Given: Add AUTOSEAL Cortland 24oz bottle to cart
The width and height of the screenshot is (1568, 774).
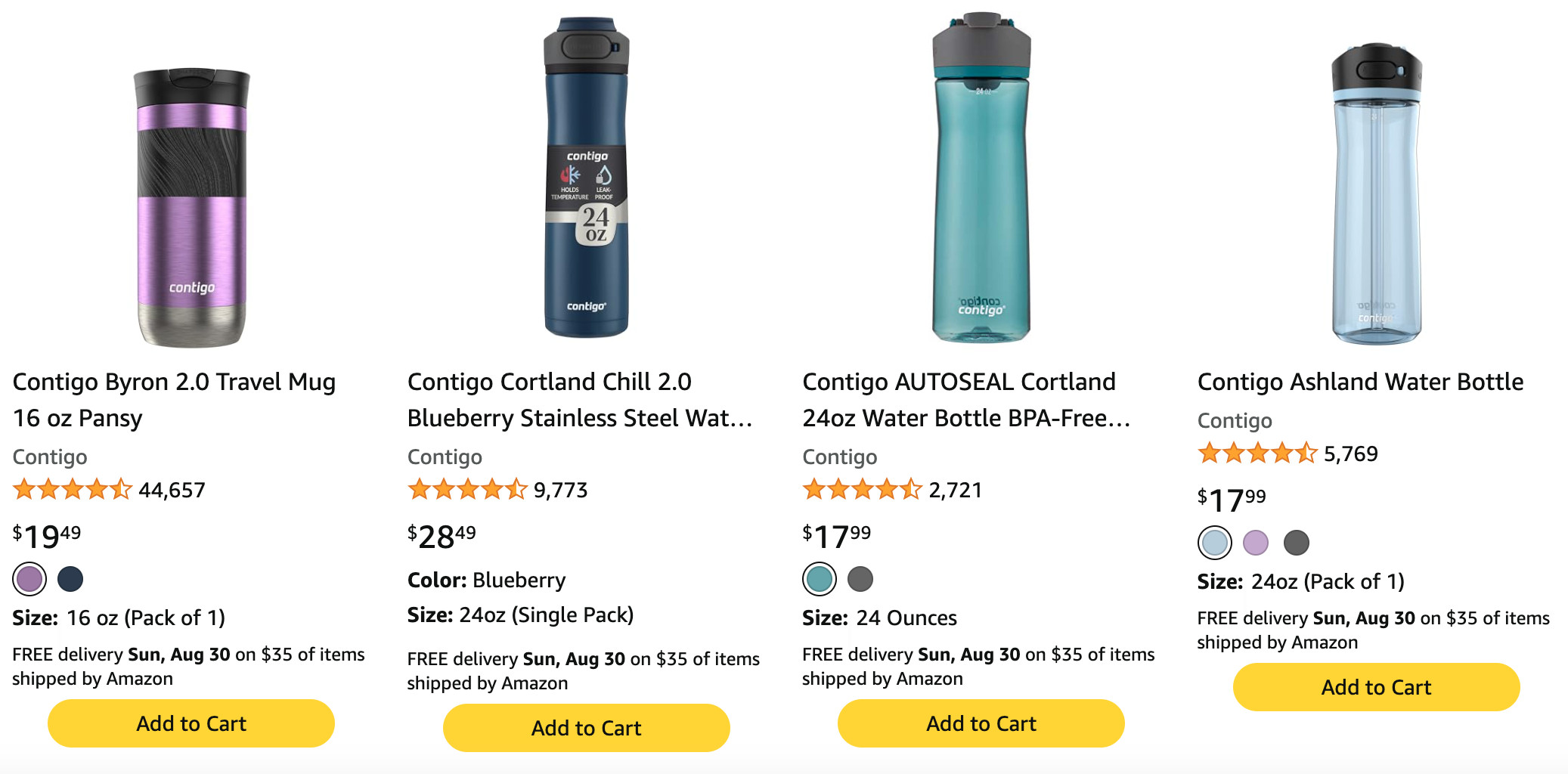Looking at the screenshot, I should pos(981,723).
